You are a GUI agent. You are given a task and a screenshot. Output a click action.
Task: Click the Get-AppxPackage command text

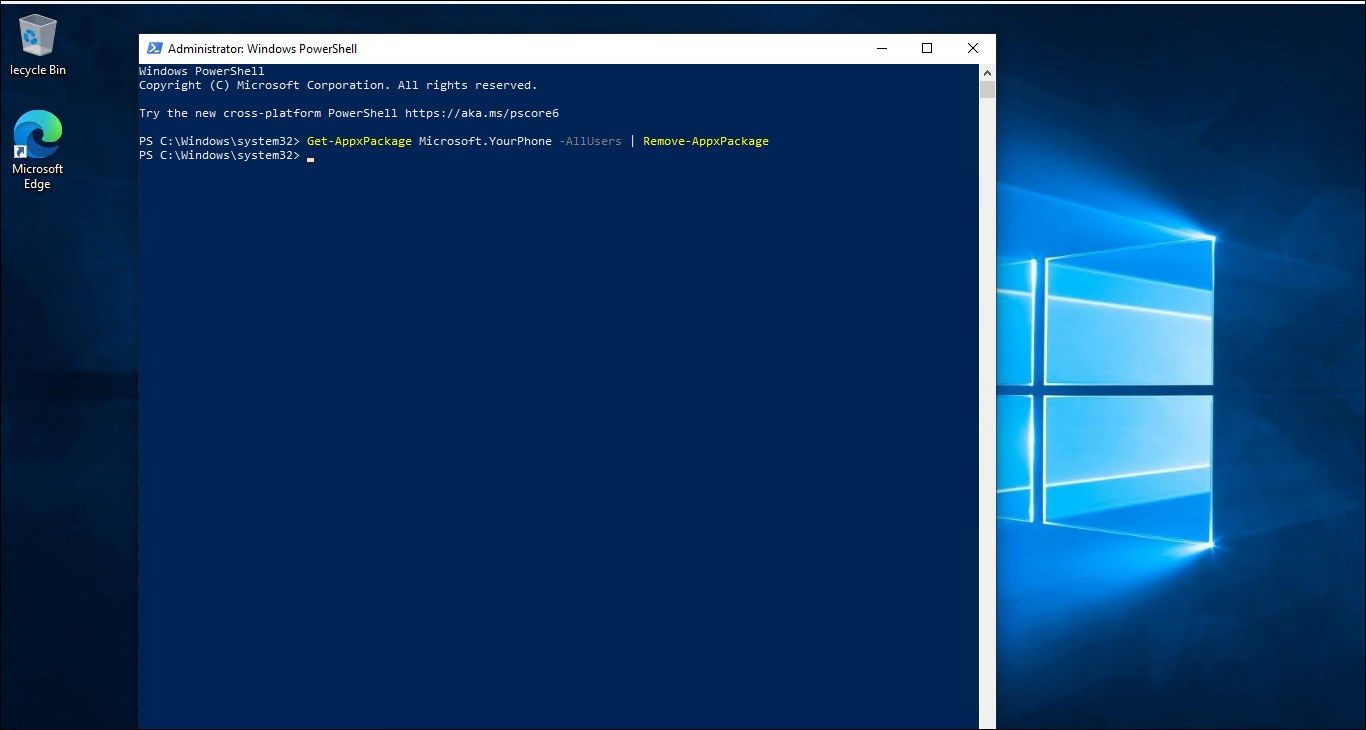pos(358,141)
